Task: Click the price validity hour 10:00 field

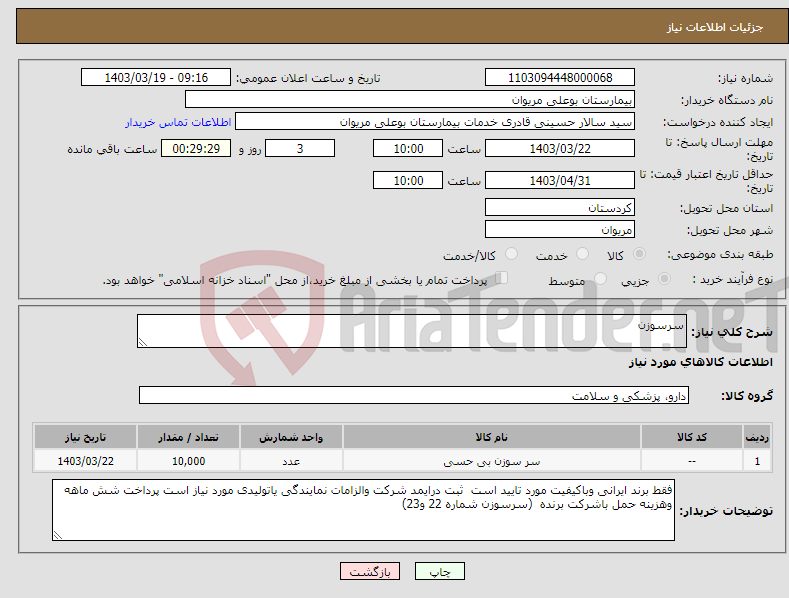Action: point(408,180)
